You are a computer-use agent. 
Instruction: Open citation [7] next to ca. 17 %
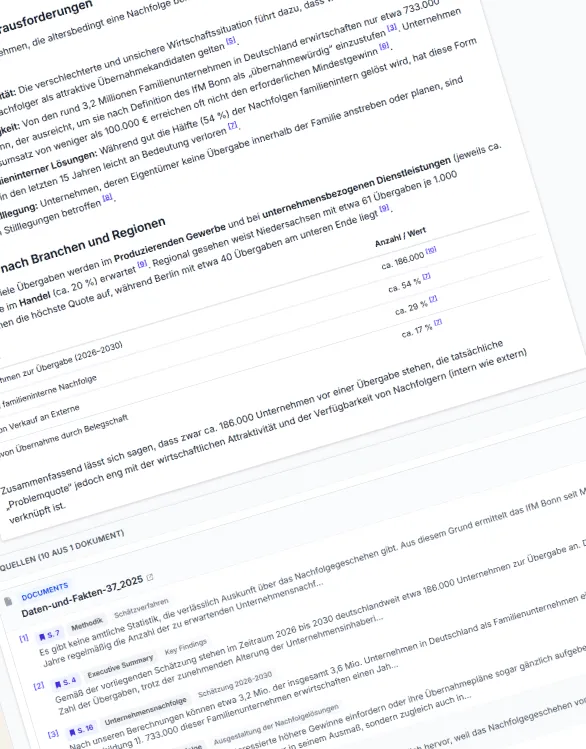[438, 322]
